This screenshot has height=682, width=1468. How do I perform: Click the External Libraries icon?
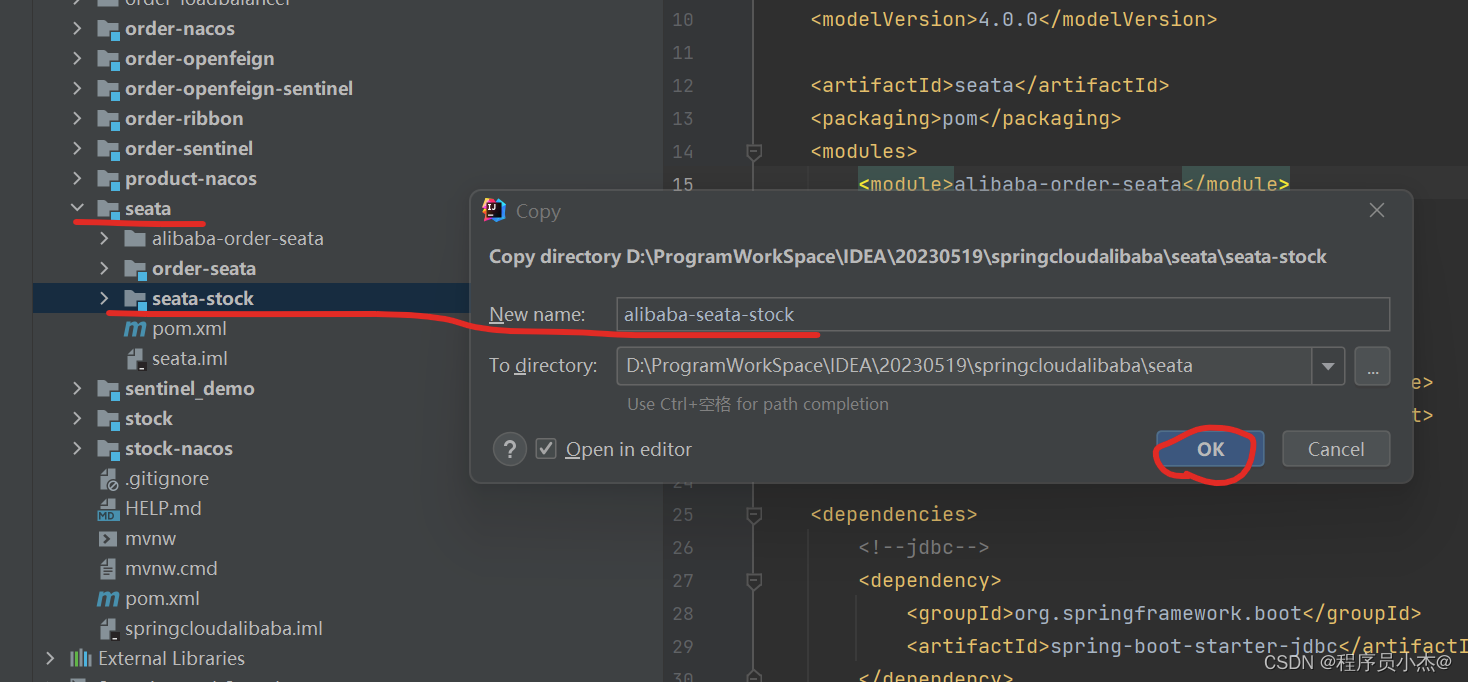(81, 659)
